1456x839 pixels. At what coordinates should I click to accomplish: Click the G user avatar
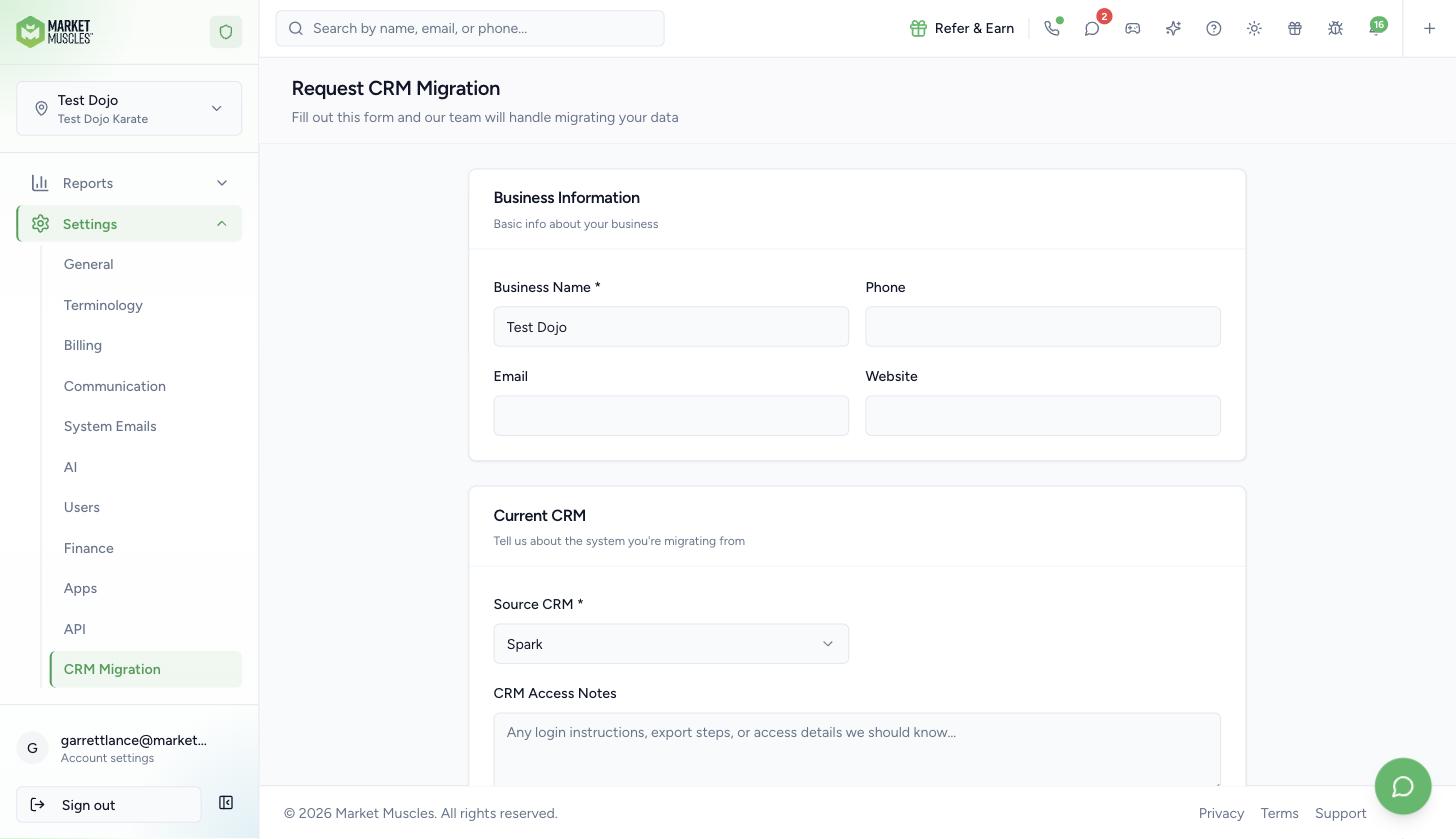pos(32,747)
